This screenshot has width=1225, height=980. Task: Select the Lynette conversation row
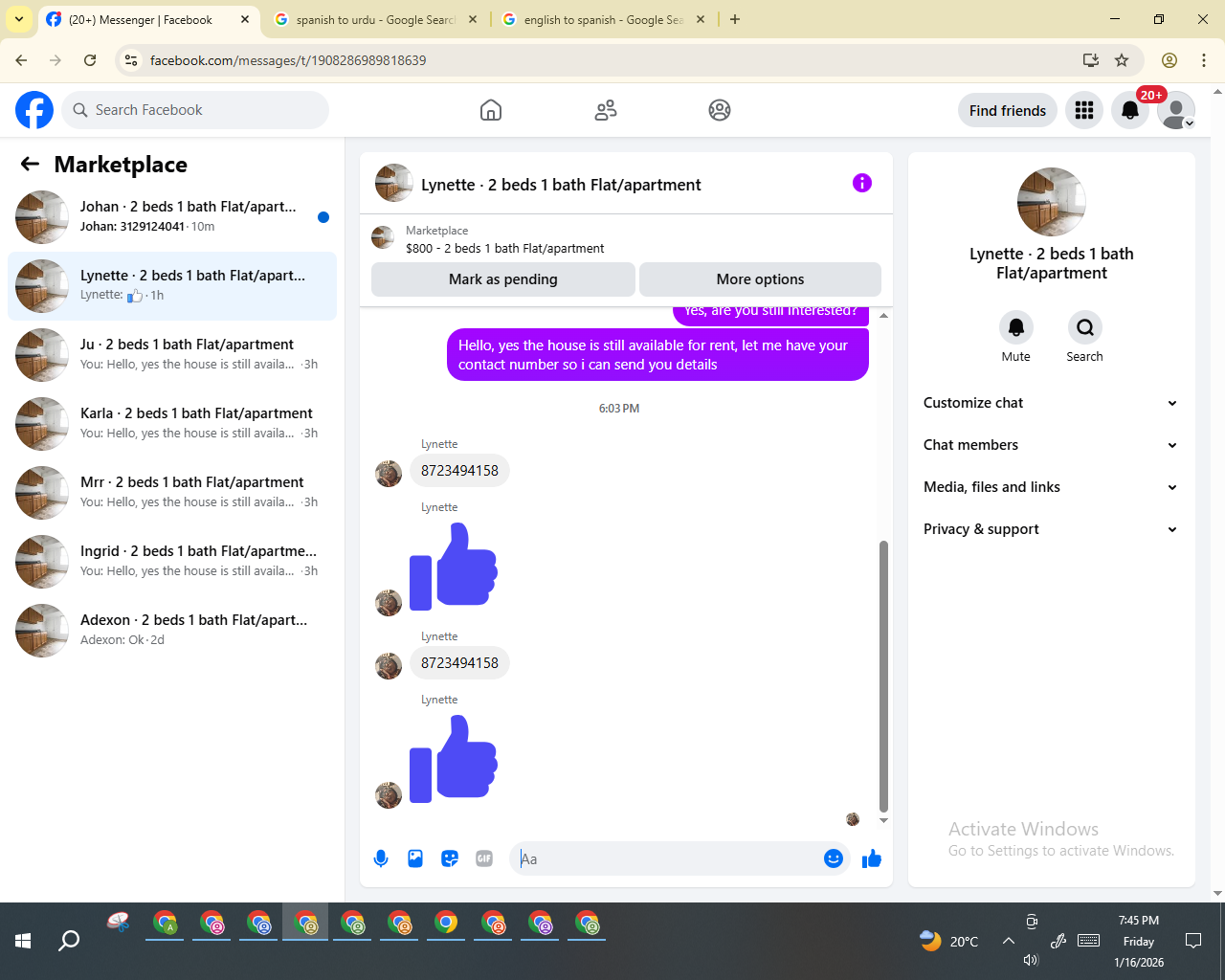(x=172, y=286)
